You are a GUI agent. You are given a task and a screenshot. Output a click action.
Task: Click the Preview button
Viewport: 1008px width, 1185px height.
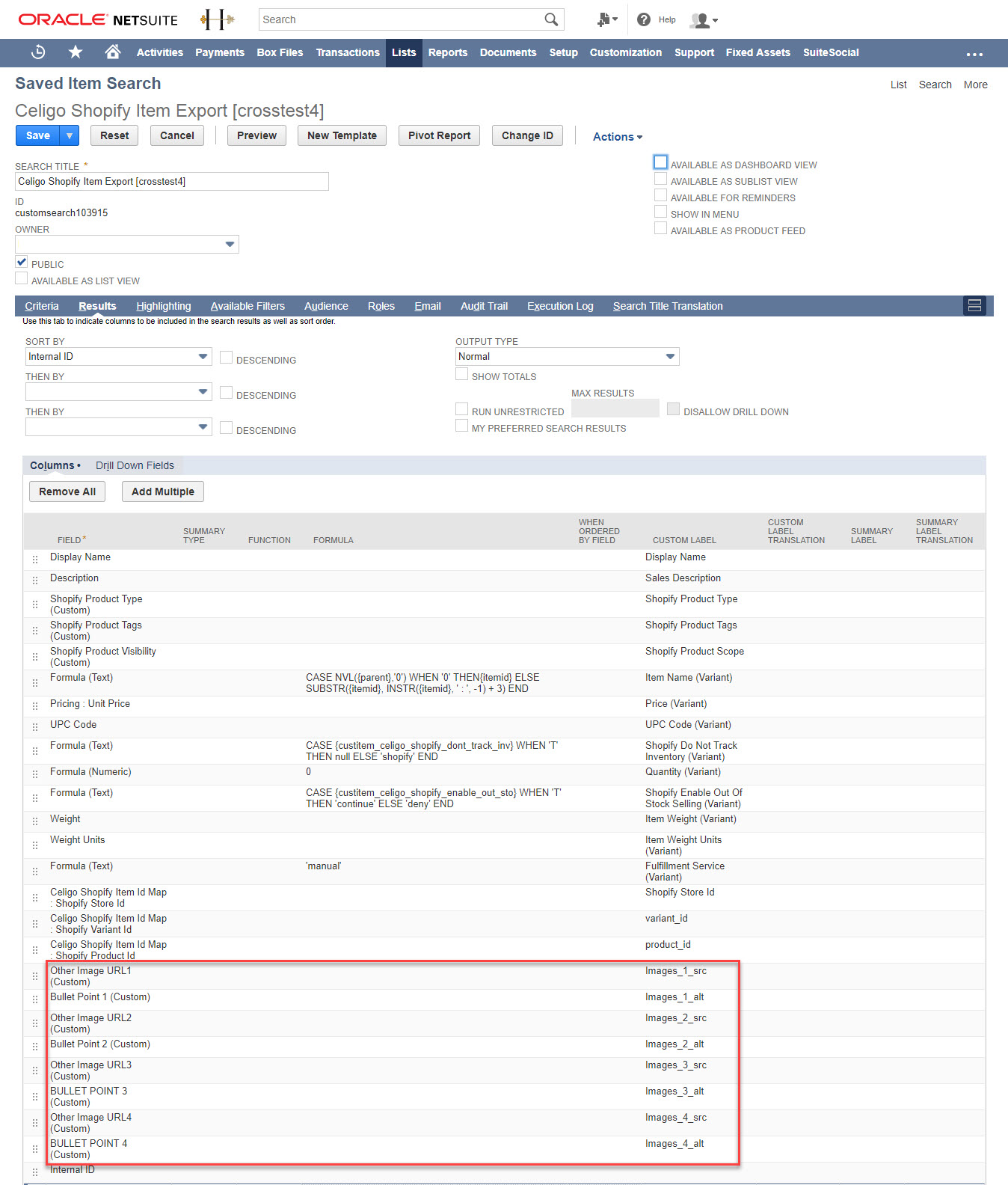pos(256,135)
